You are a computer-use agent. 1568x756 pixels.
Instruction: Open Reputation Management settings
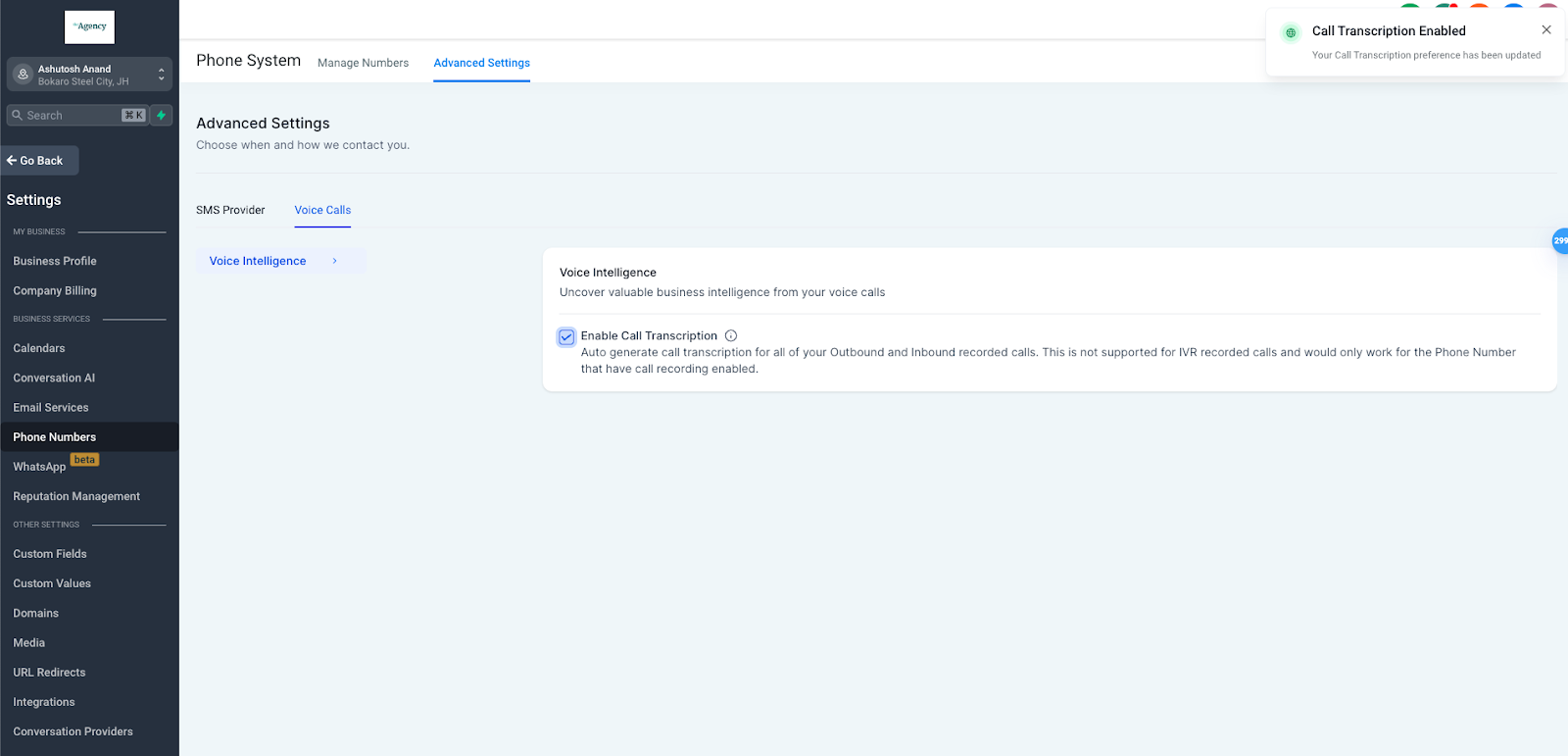(x=76, y=496)
